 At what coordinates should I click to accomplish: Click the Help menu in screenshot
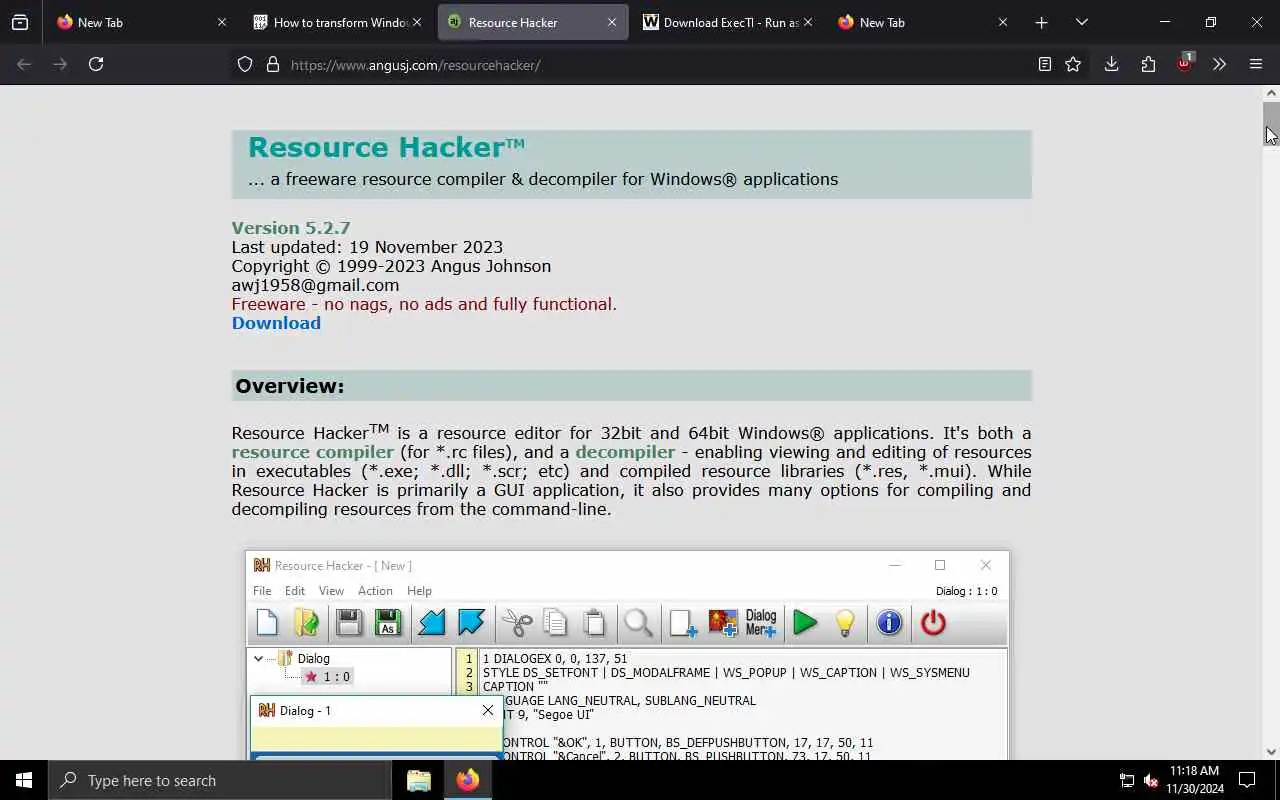pyautogui.click(x=419, y=591)
